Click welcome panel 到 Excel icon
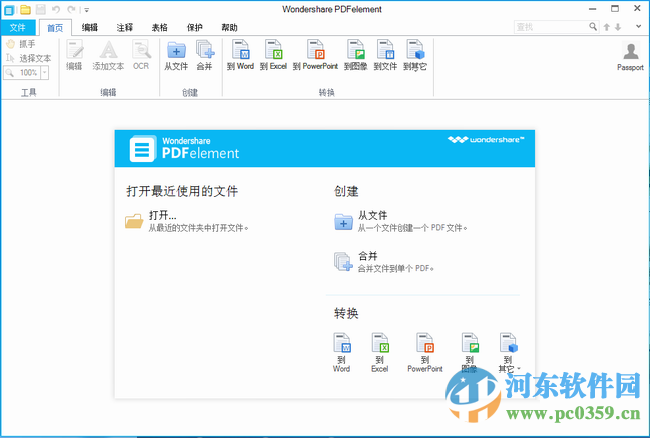Viewport: 650px width, 438px height. coord(380,352)
